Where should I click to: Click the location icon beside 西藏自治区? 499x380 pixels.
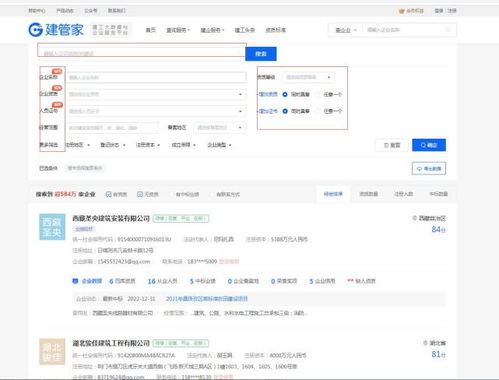coord(415,218)
